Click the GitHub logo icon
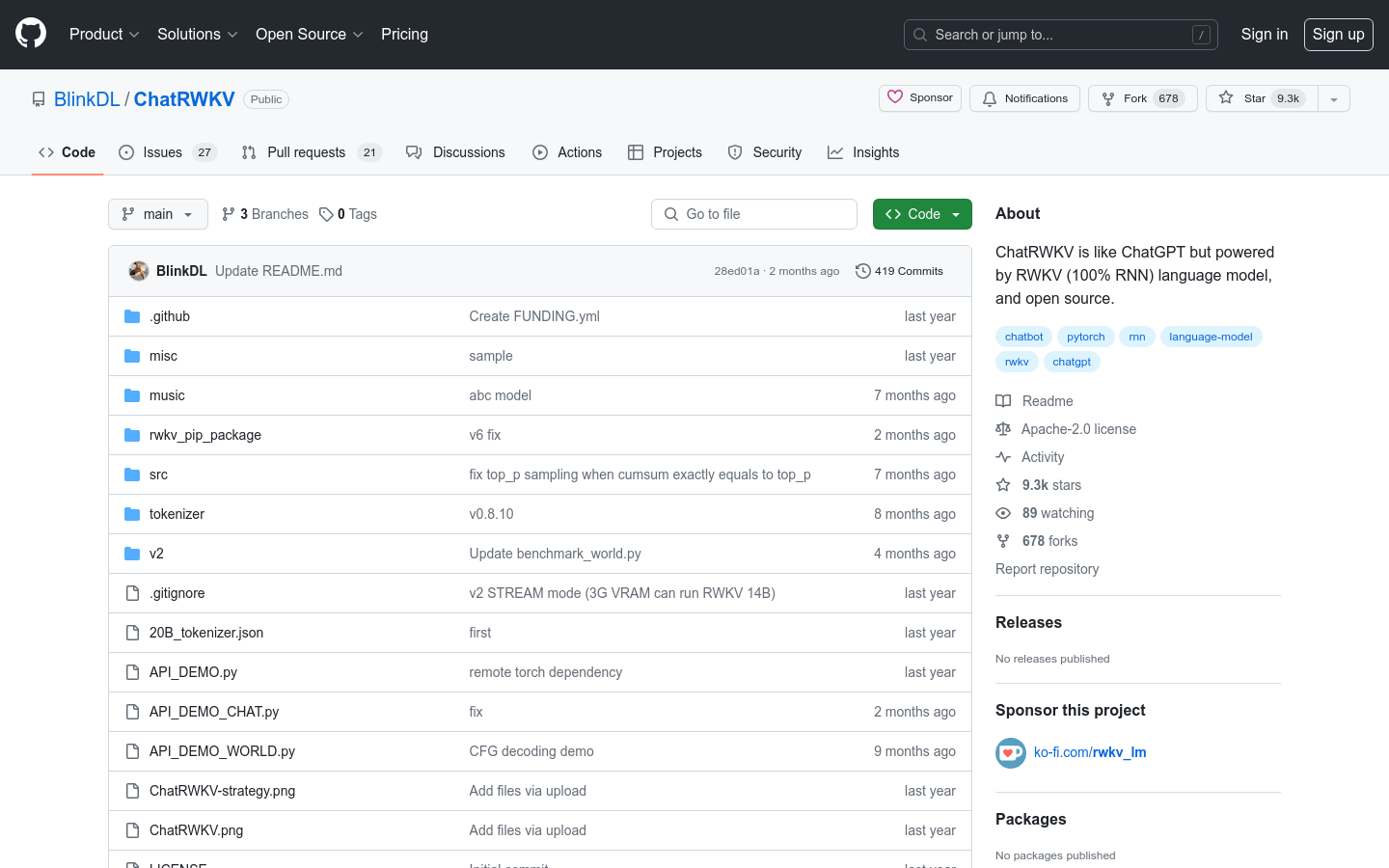 (31, 34)
